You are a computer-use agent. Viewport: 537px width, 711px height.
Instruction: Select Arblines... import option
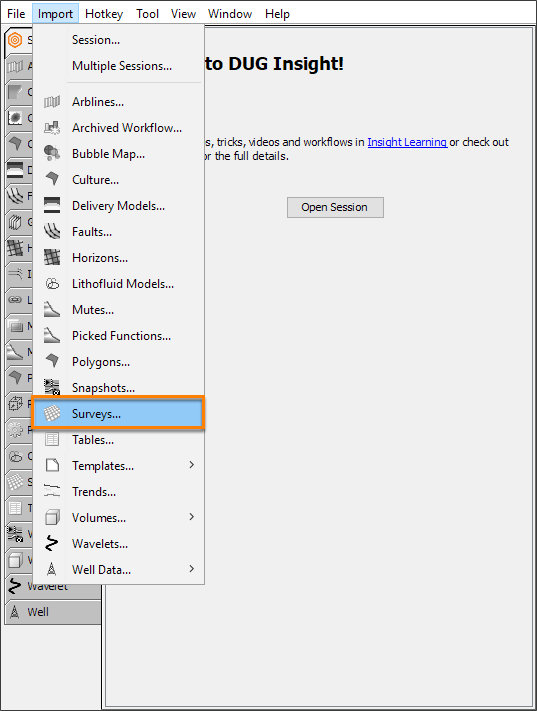(x=118, y=102)
